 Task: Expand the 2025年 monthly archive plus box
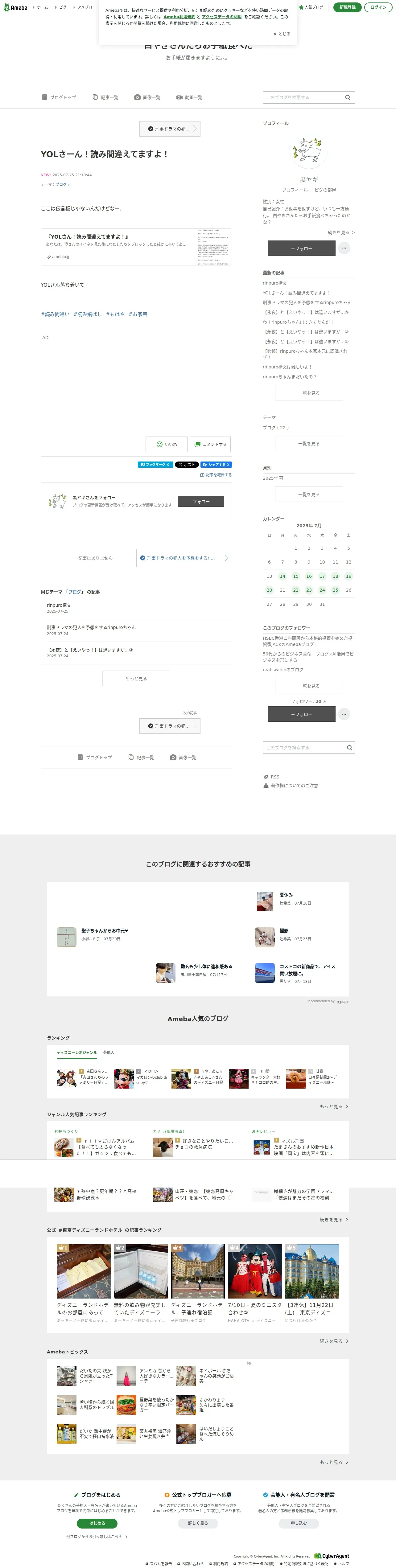(280, 478)
